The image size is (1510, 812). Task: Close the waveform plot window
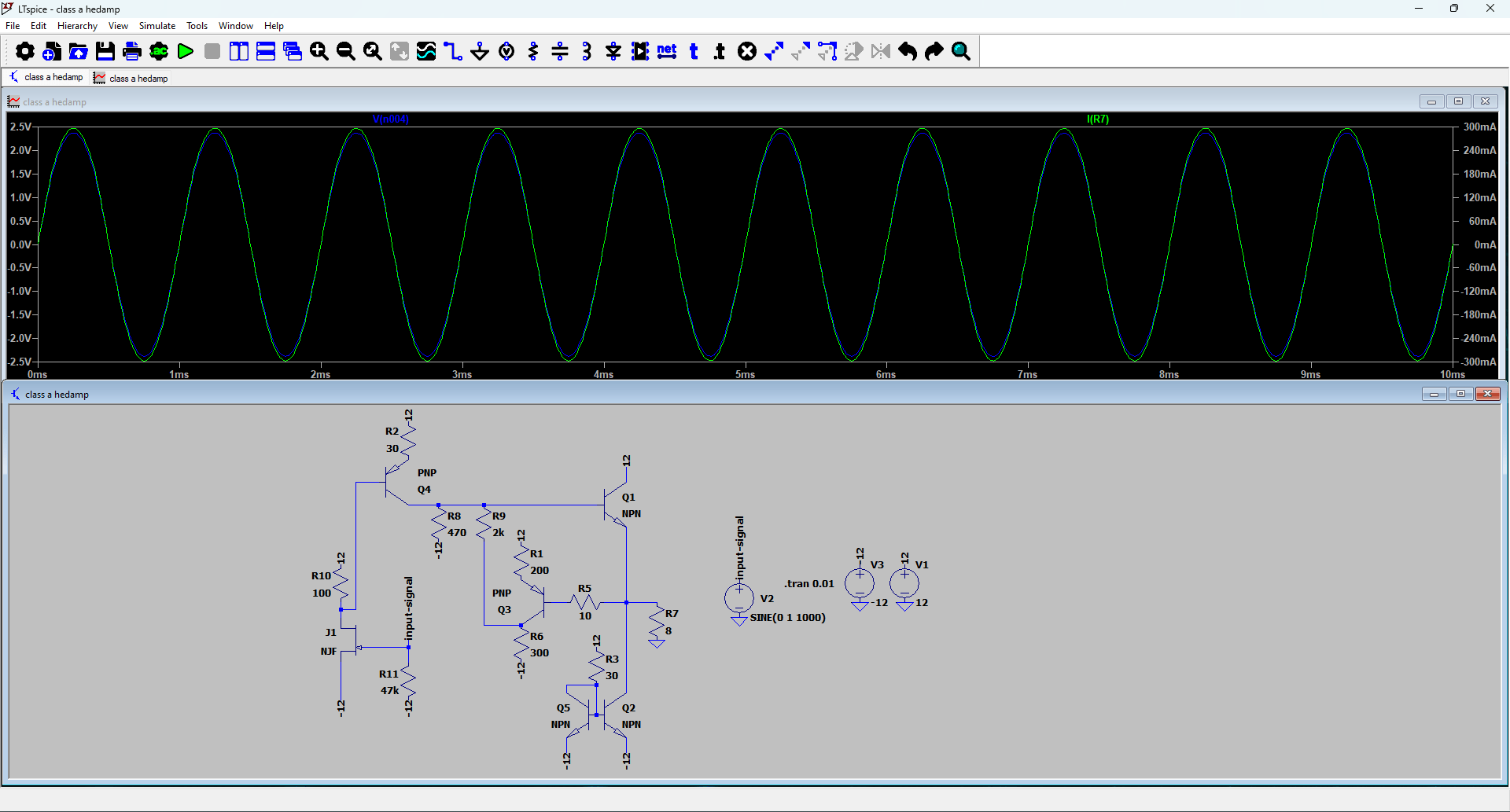[1485, 101]
